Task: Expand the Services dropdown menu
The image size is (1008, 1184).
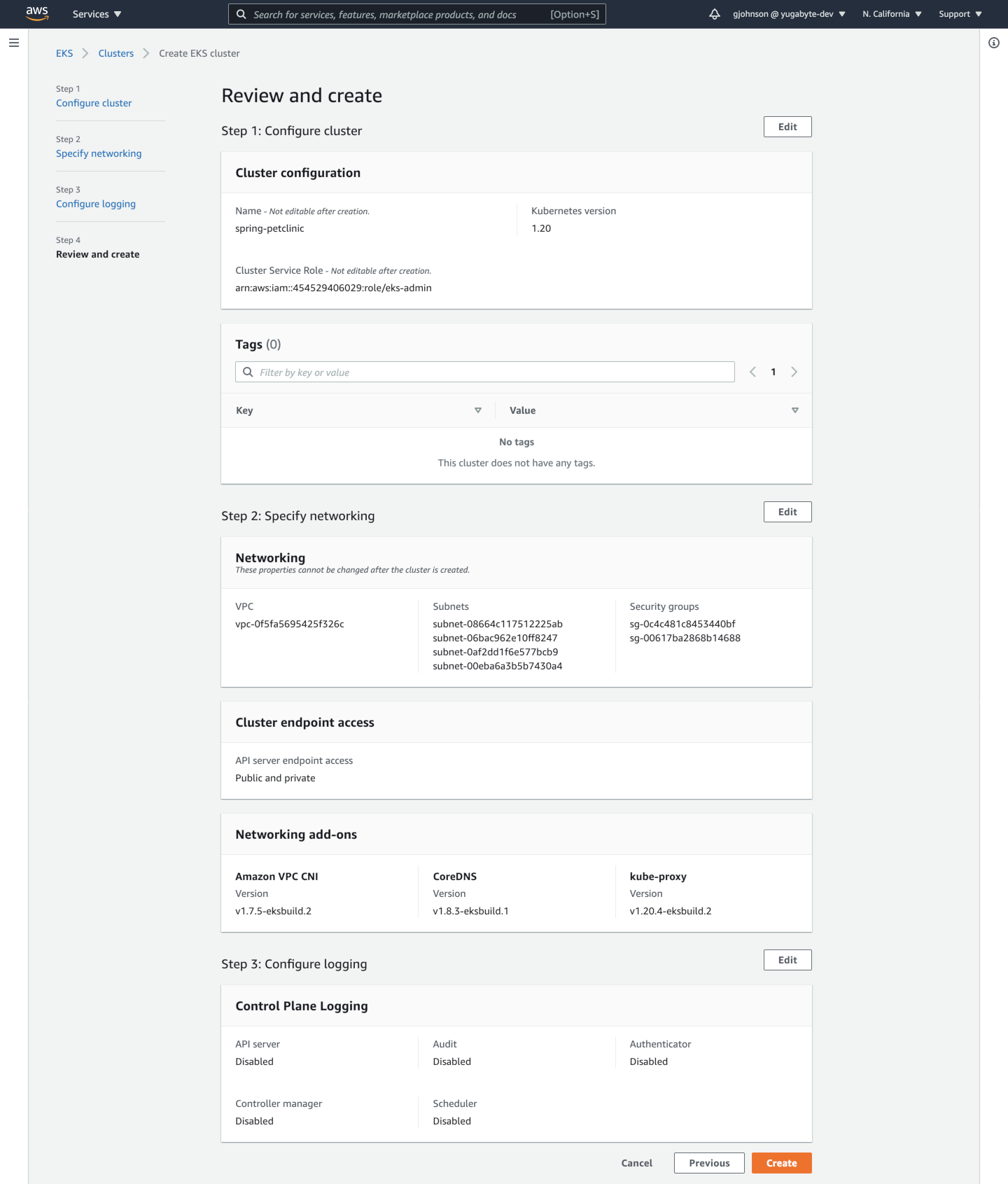Action: [97, 14]
